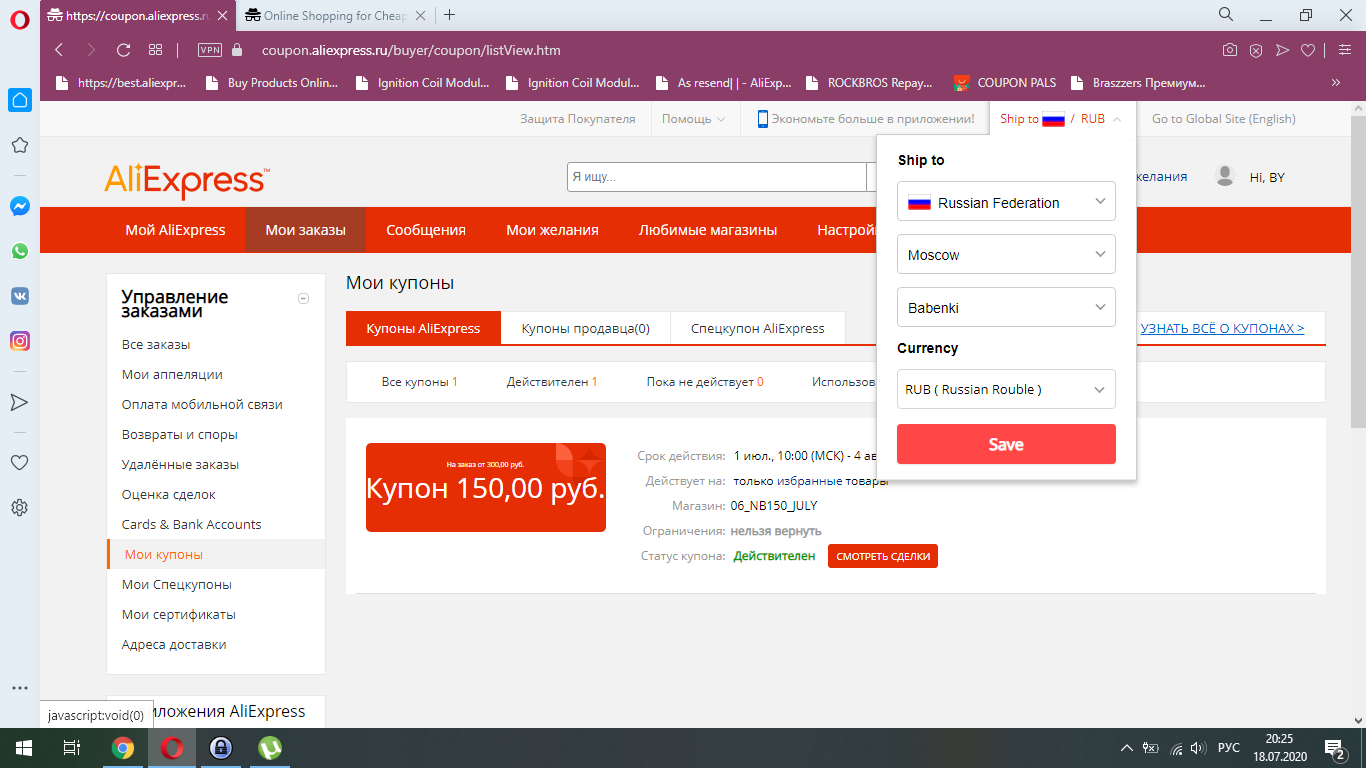
Task: Open Сообщения menu item
Action: coord(426,230)
